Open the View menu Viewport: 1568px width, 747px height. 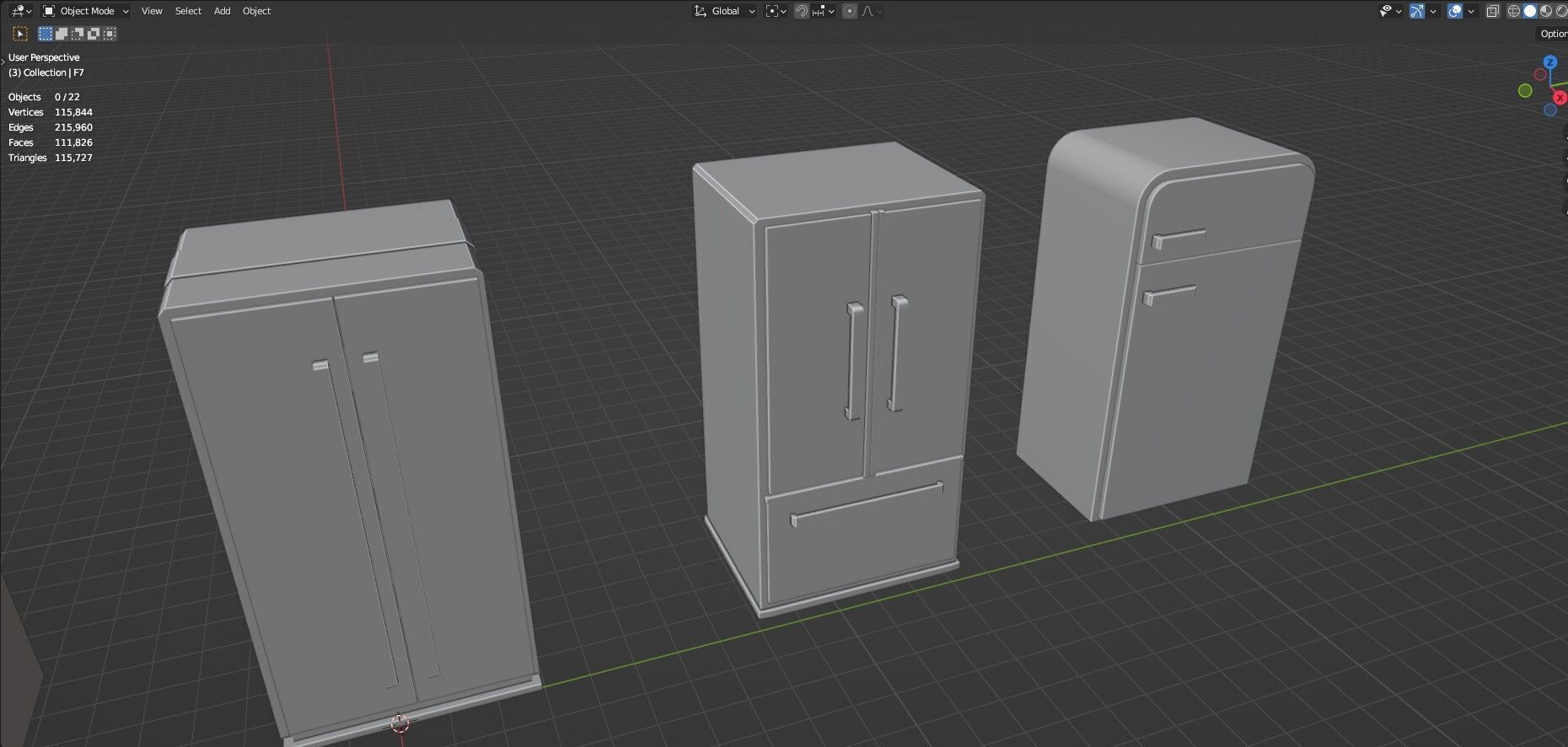[152, 11]
